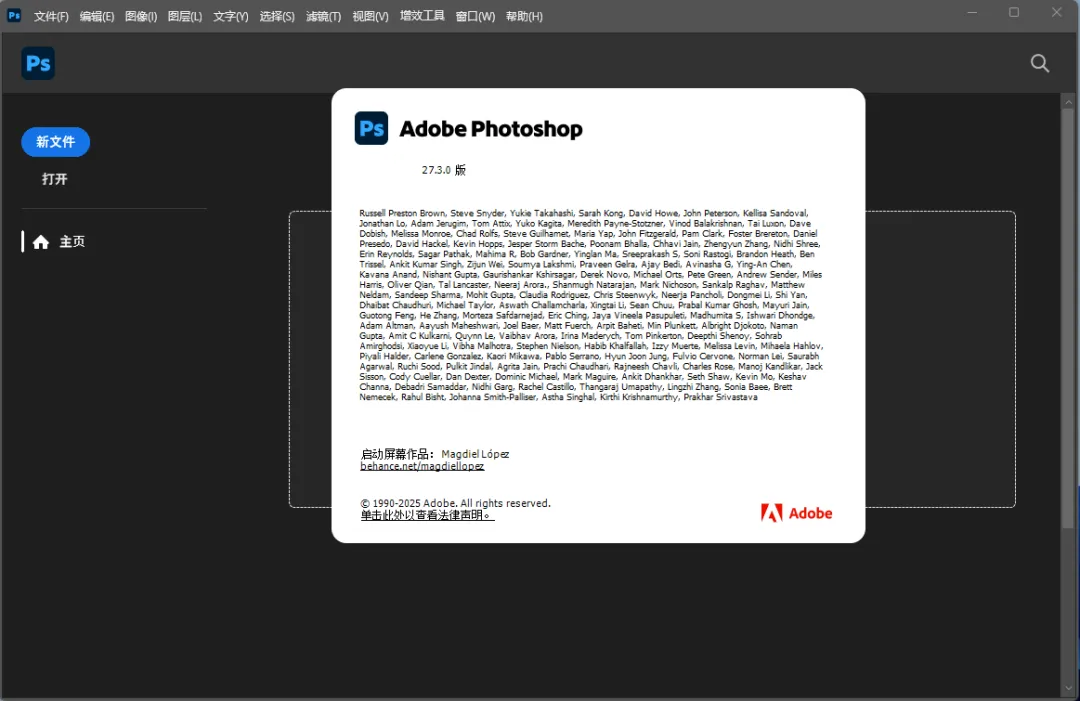This screenshot has width=1080, height=701.
Task: Open the 文字(Y) menu
Action: pos(231,16)
